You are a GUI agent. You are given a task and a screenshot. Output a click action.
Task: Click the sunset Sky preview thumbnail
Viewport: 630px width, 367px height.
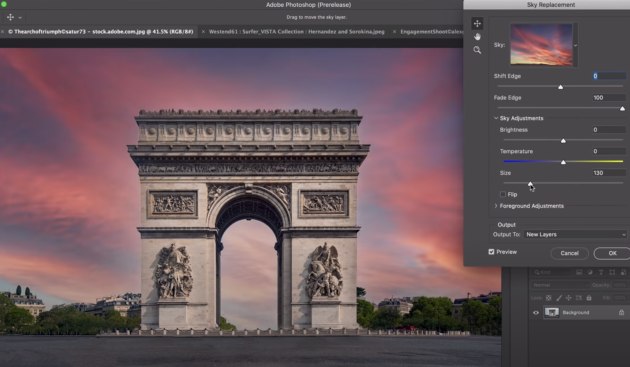541,44
